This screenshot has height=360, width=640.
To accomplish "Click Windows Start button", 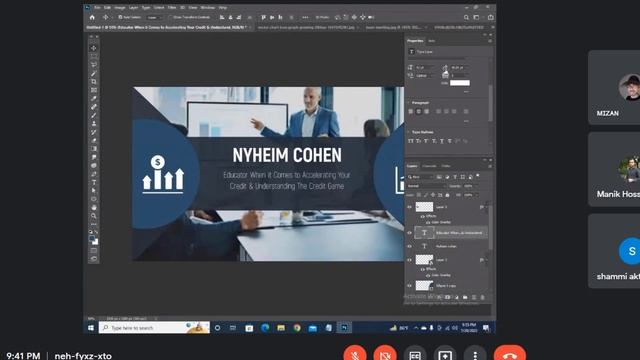I will coord(91,328).
